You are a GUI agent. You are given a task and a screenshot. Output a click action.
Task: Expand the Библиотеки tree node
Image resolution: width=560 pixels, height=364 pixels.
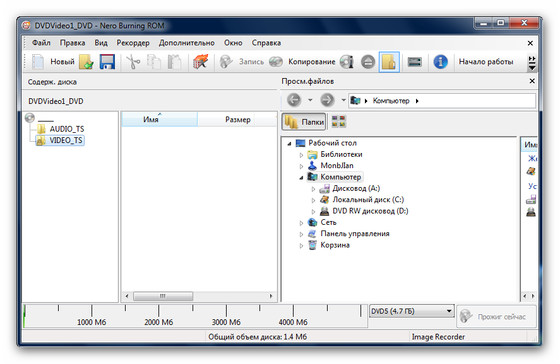pos(301,155)
